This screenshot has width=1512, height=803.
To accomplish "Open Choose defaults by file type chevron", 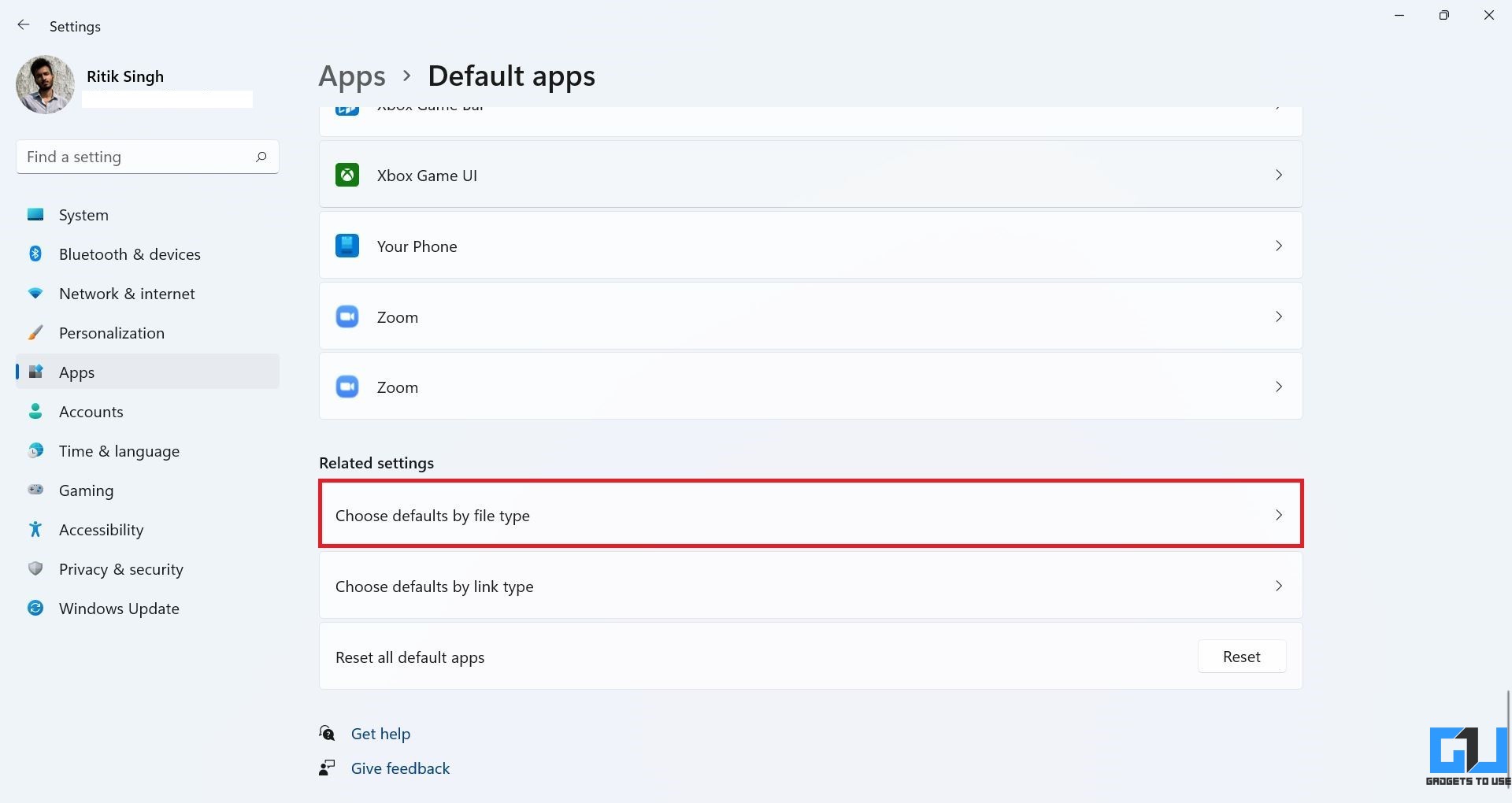I will pos(1279,515).
